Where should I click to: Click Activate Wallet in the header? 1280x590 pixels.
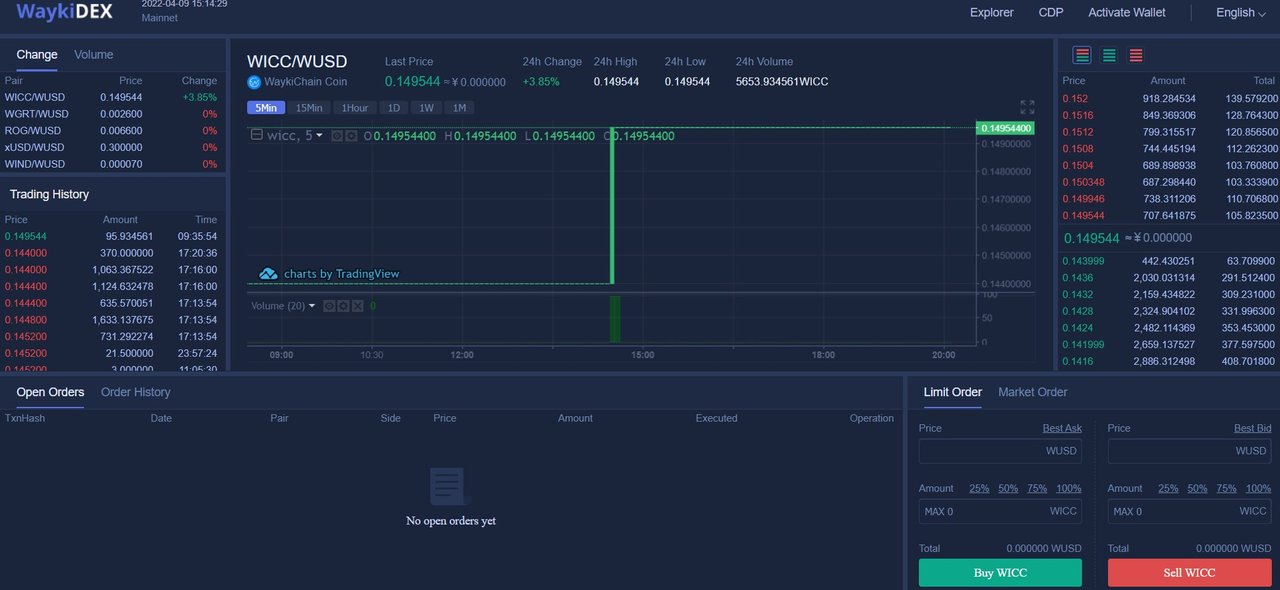1127,13
